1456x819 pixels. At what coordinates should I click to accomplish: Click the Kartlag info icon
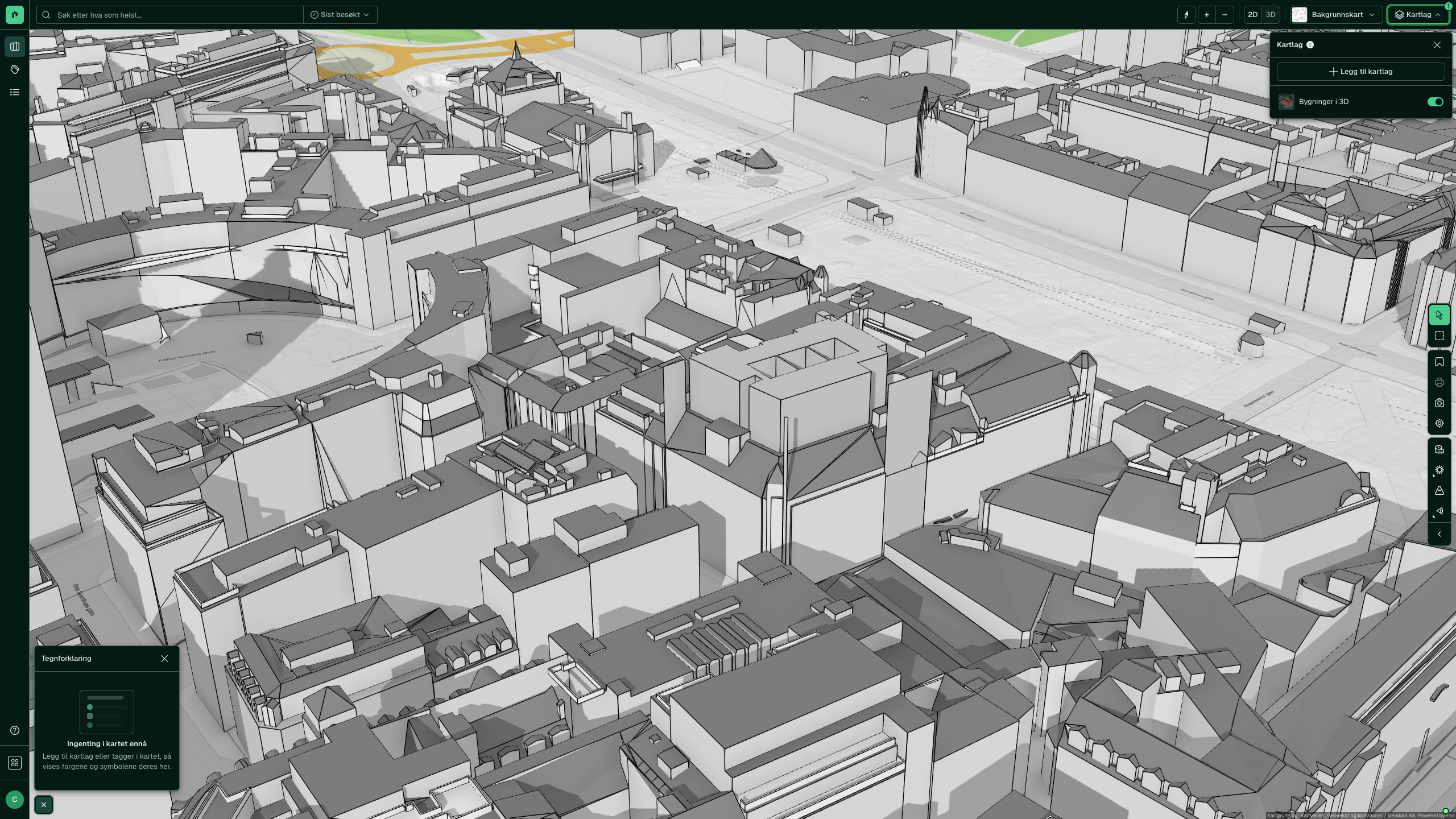click(1310, 45)
